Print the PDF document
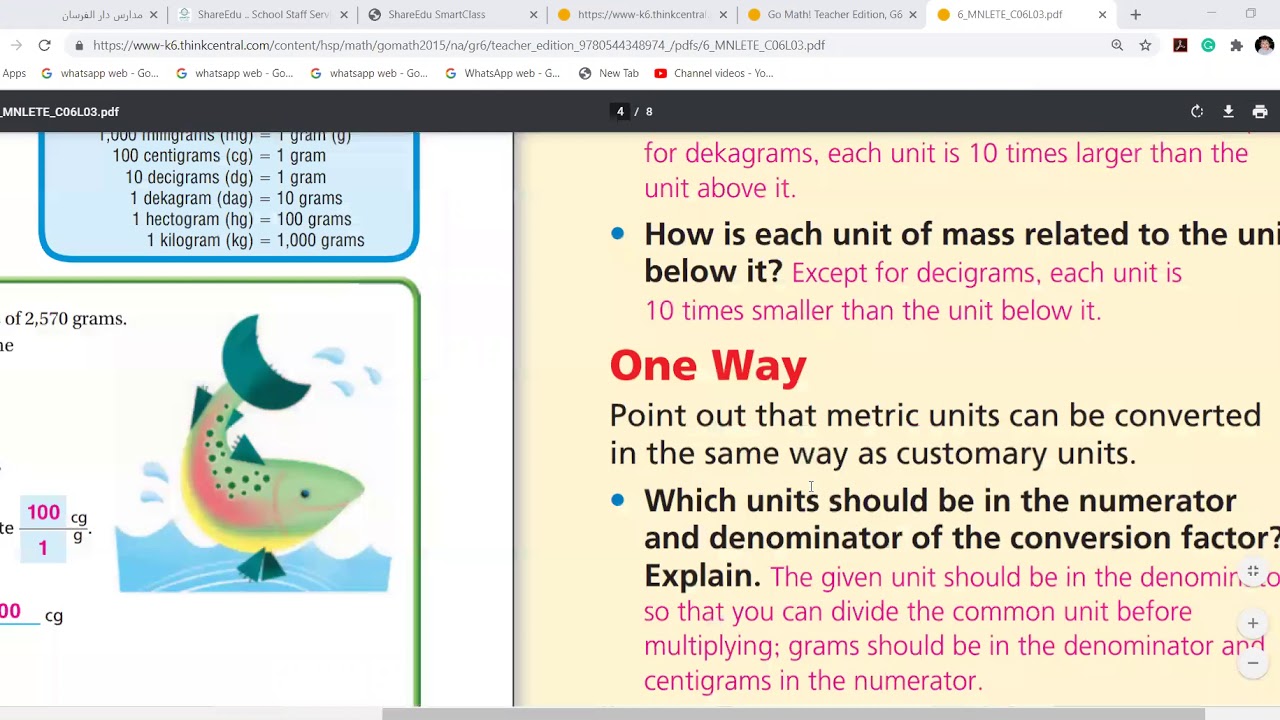The width and height of the screenshot is (1280, 720). [x=1260, y=112]
